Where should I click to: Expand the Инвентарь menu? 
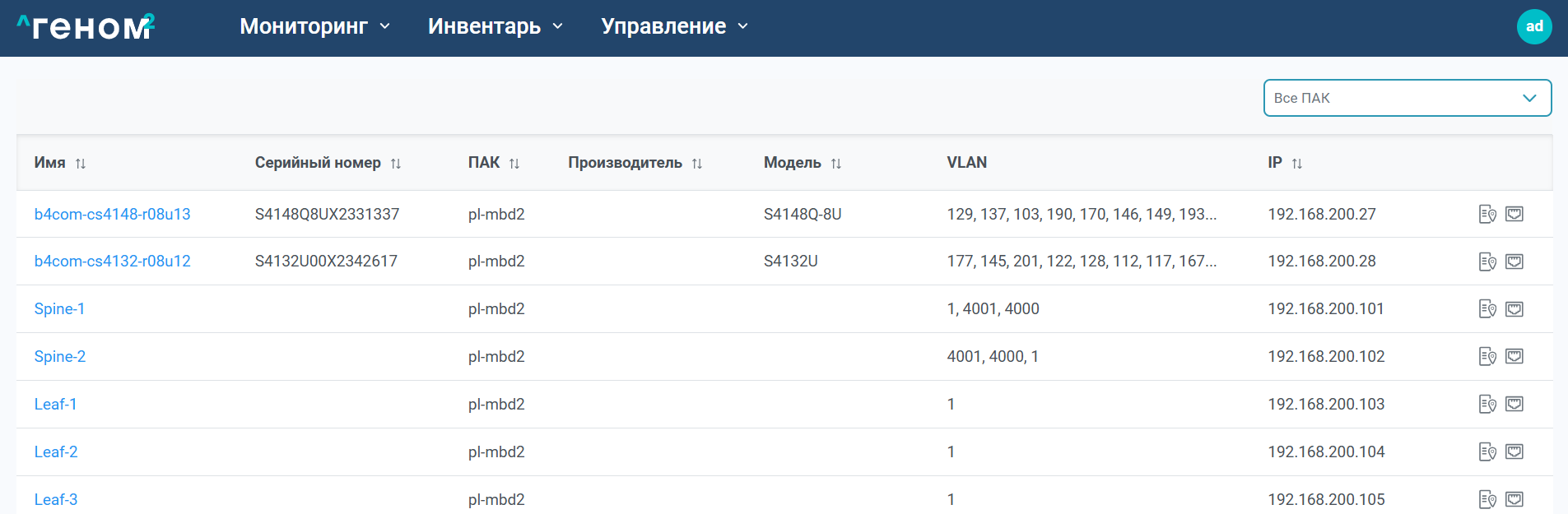pyautogui.click(x=495, y=26)
